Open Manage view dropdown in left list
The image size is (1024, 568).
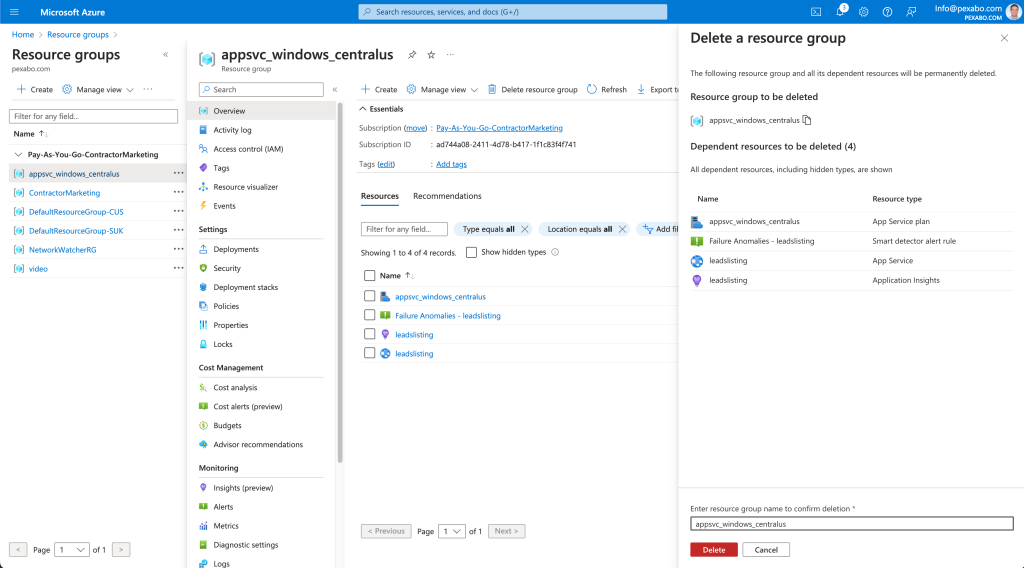(98, 89)
